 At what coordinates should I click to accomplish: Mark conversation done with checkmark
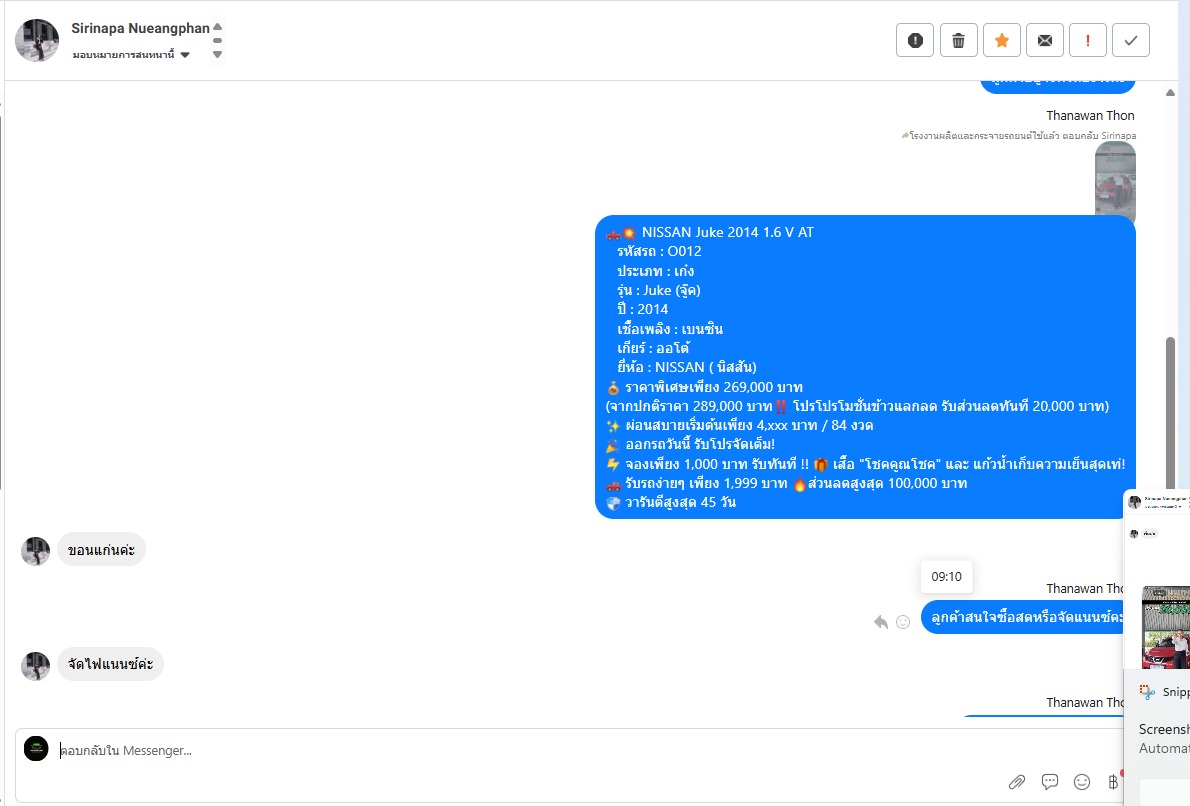(x=1131, y=40)
